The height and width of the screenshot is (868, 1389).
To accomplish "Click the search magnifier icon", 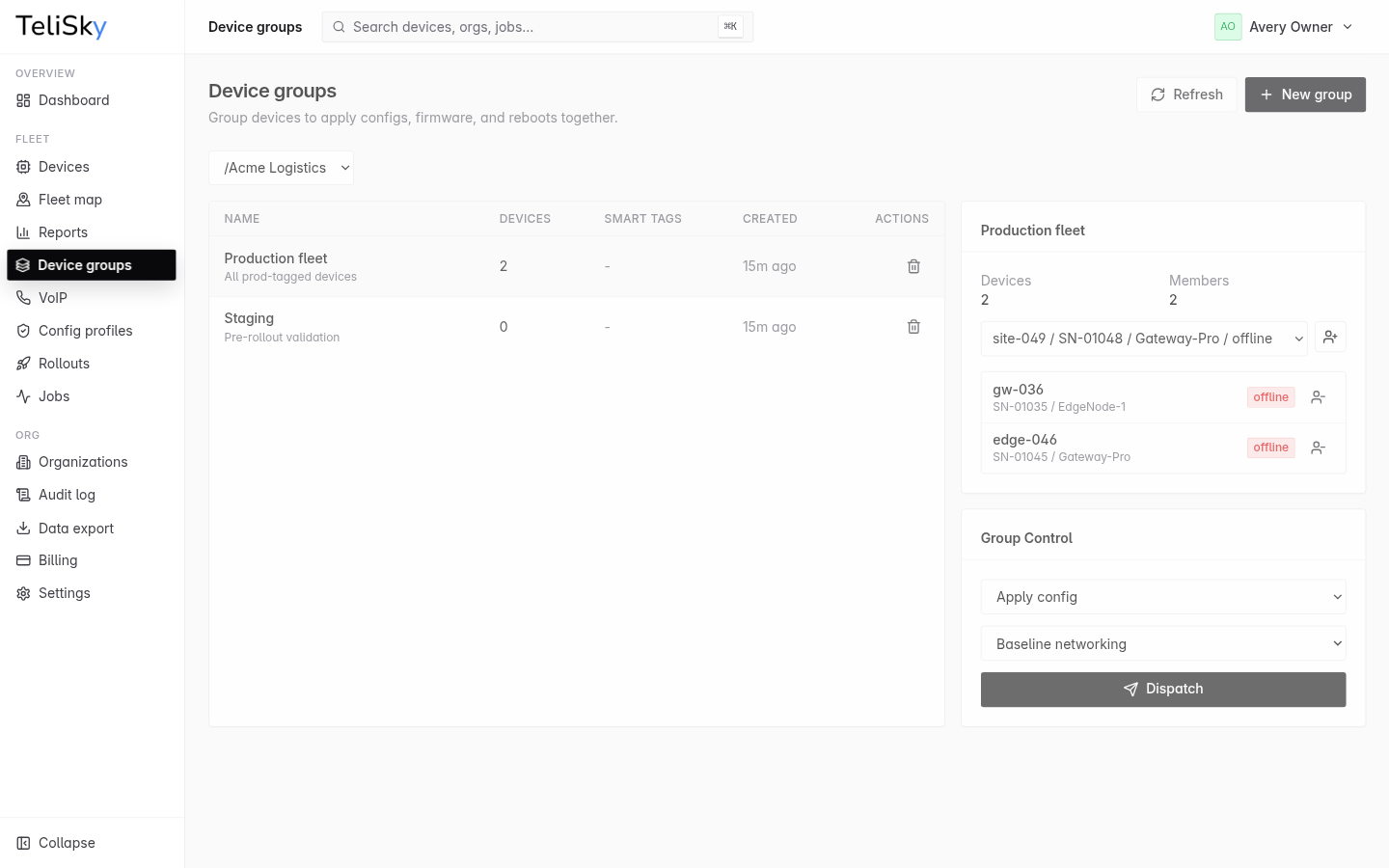I will click(x=339, y=27).
